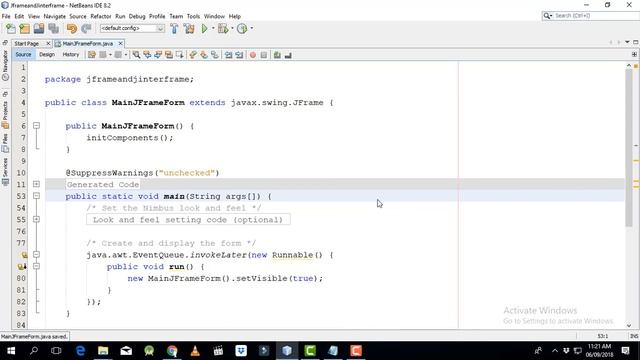Viewport: 640px width, 360px height.
Task: Open the Projects side panel
Action: pos(5,114)
